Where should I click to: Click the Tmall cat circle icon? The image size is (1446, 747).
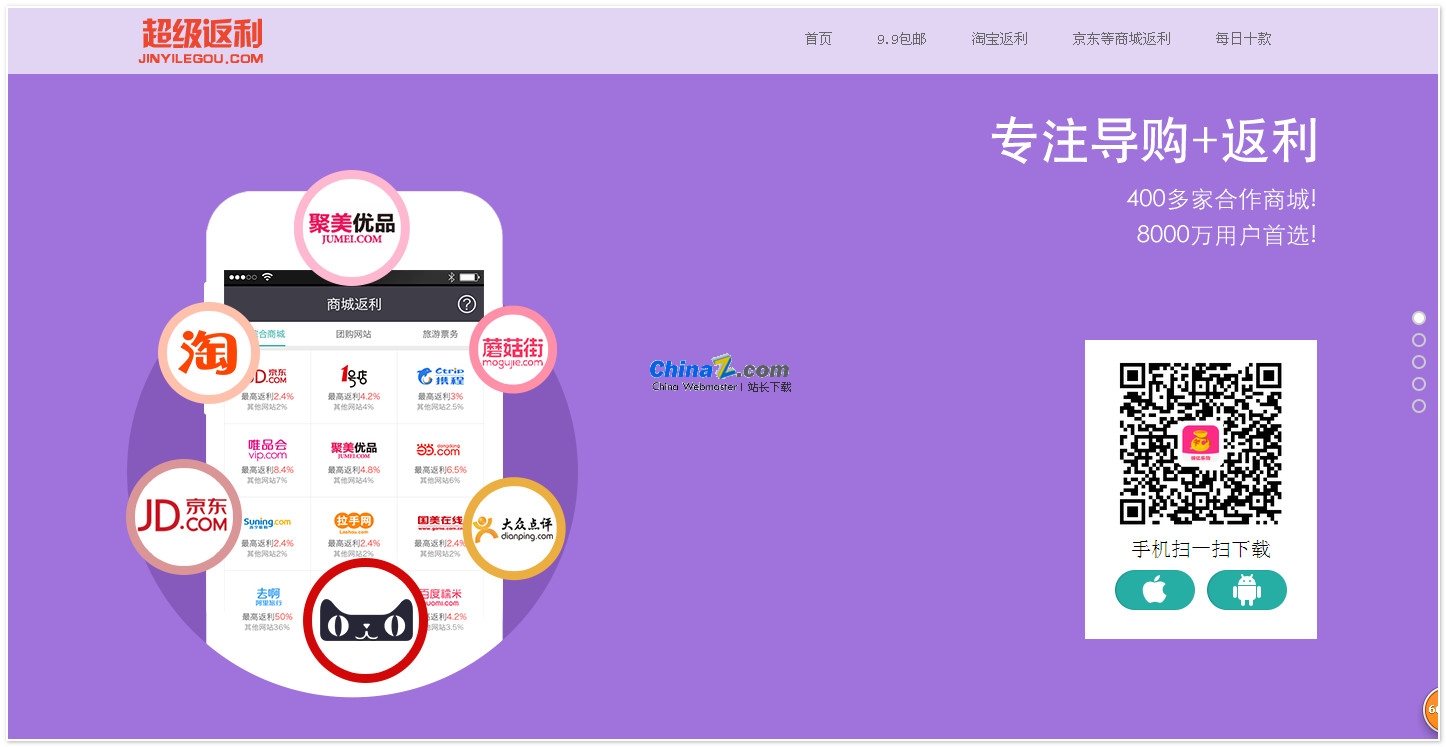366,620
